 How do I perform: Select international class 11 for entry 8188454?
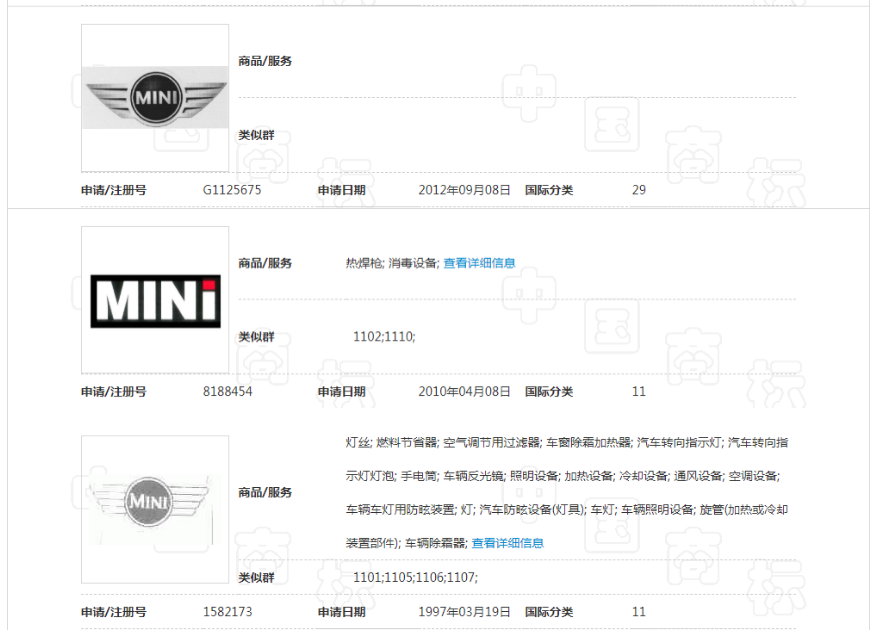639,392
